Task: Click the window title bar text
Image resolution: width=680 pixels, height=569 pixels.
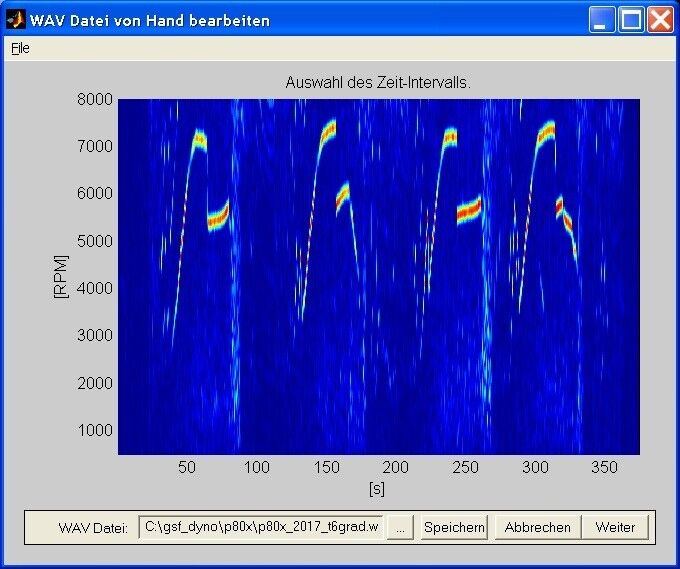Action: [149, 19]
